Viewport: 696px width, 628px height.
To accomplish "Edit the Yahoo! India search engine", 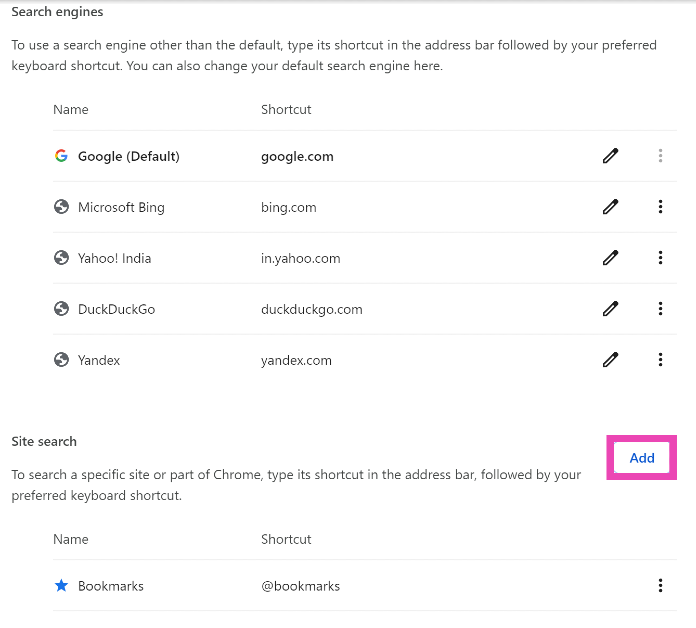I will pyautogui.click(x=610, y=258).
